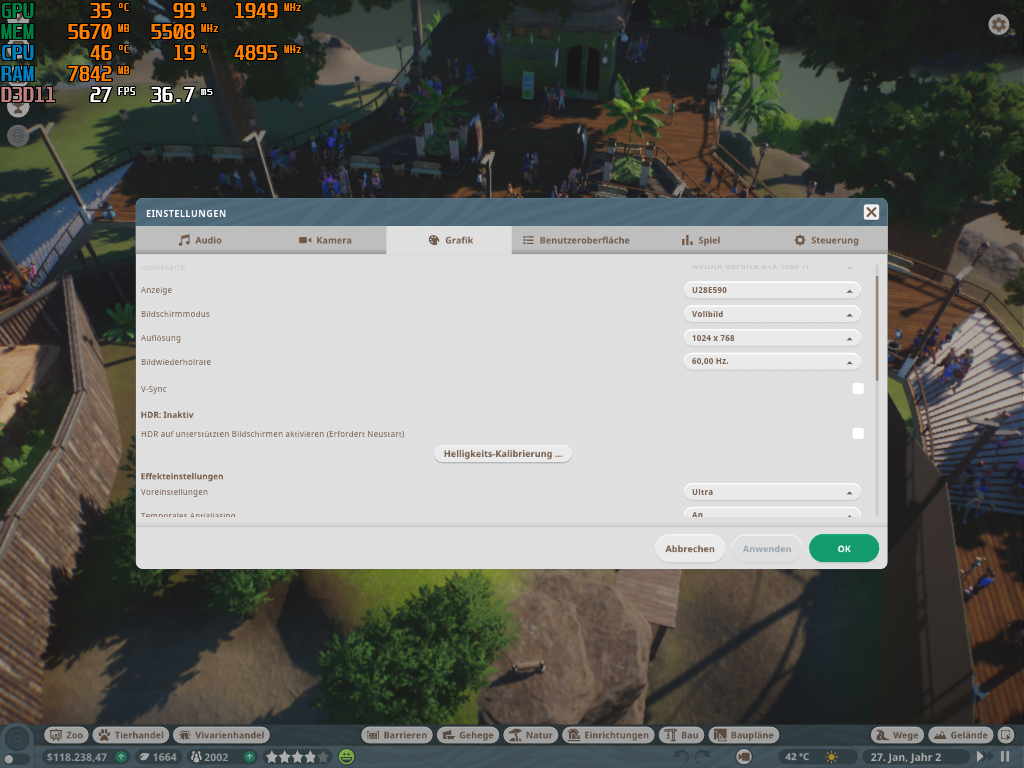Click the Helligkeits-Kalibrierung button
This screenshot has width=1024, height=768.
tap(503, 454)
